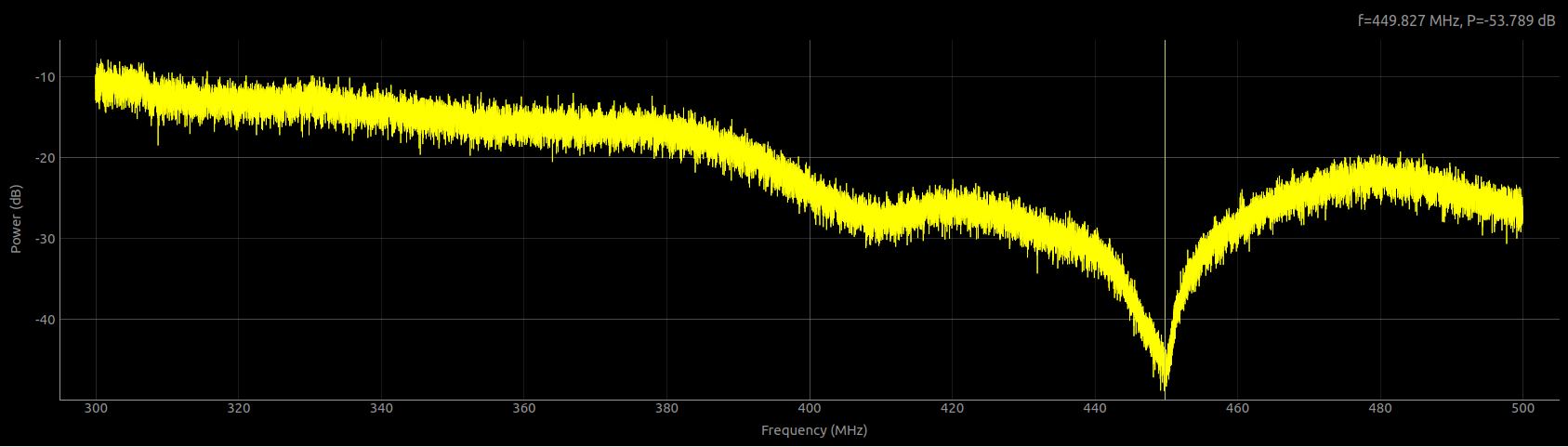The width and height of the screenshot is (1568, 447).
Task: Click the deep notch minimum near 450 MHz
Action: (1164, 379)
